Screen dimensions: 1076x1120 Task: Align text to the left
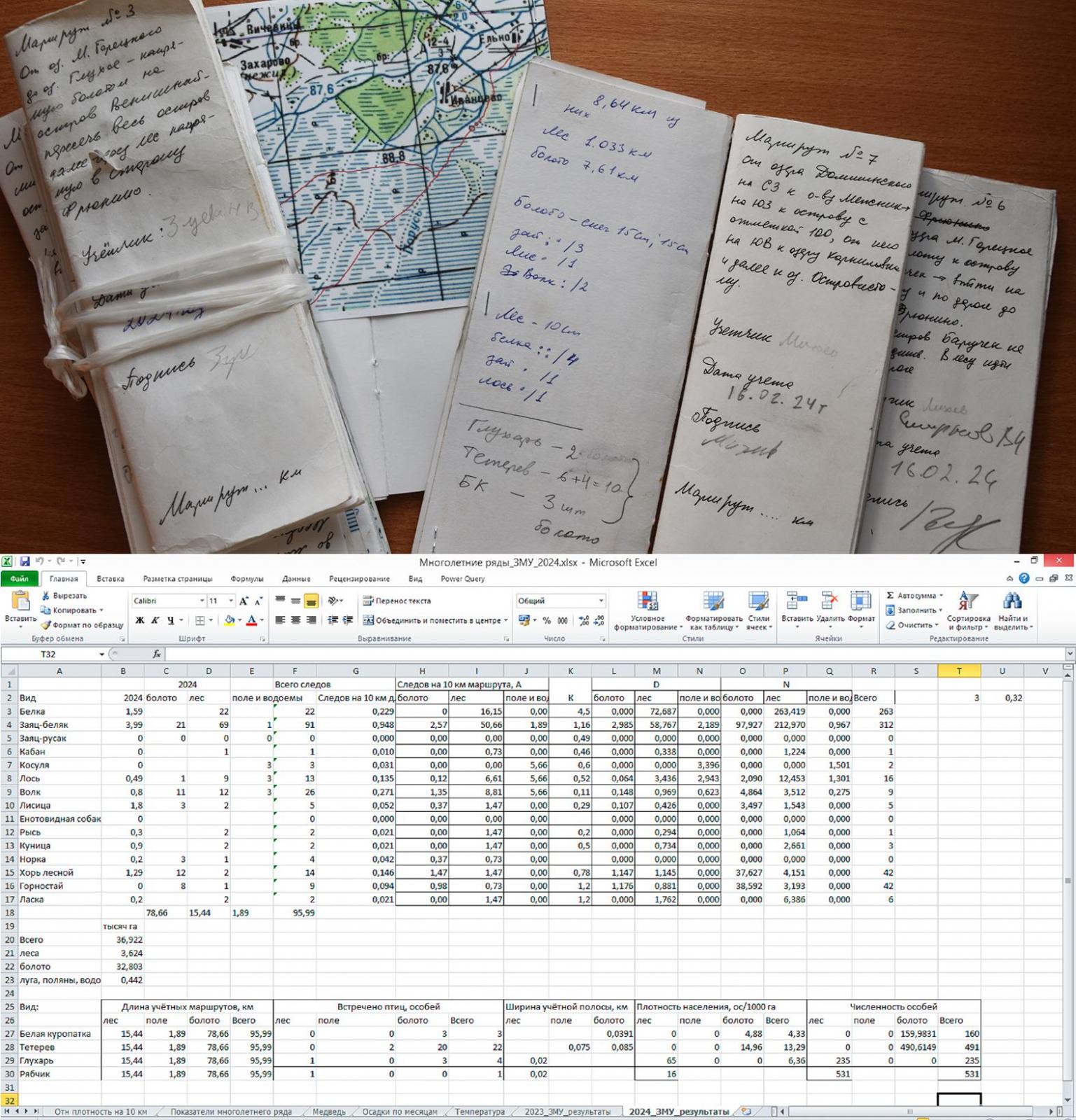[x=280, y=620]
